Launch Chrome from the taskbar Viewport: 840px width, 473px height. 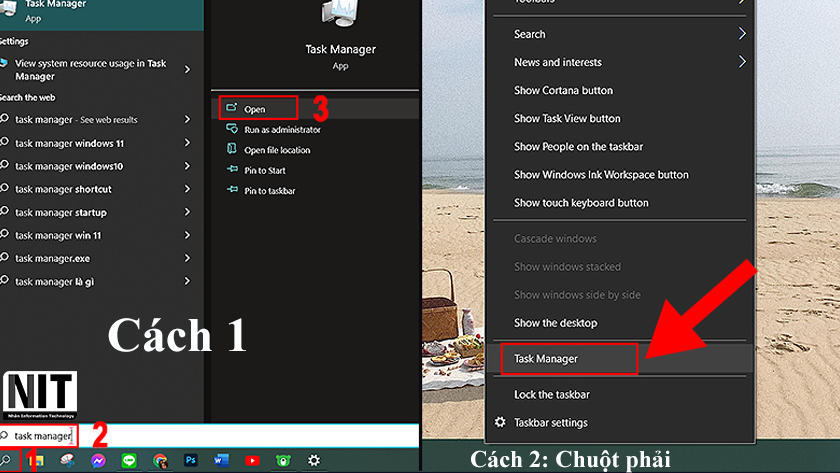coord(160,460)
